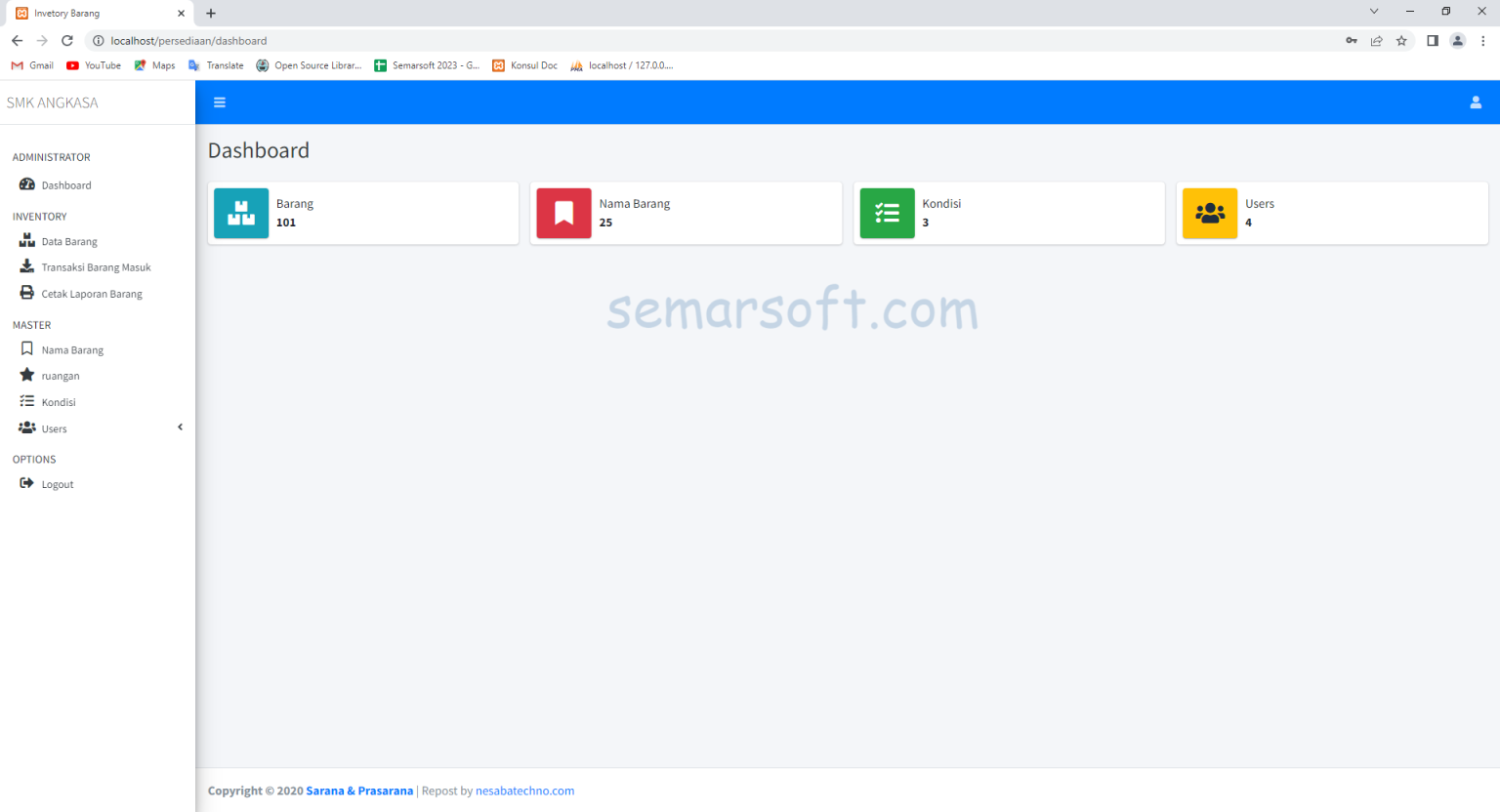Open the user profile icon in header
This screenshot has height=812, width=1500.
point(1476,101)
